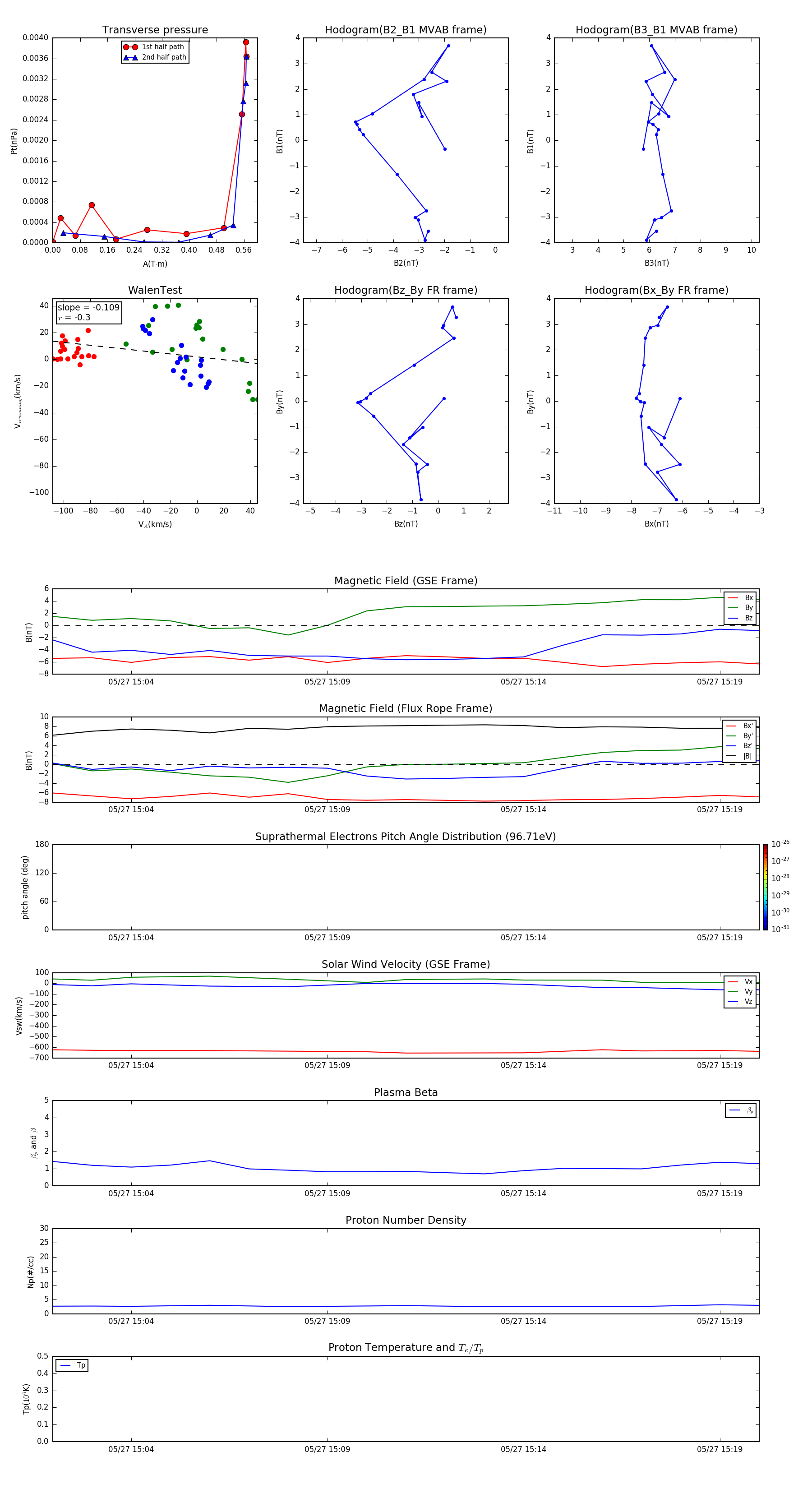The width and height of the screenshot is (812, 1489).
Task: Click the "WalenTest" plot title
Action: (155, 290)
